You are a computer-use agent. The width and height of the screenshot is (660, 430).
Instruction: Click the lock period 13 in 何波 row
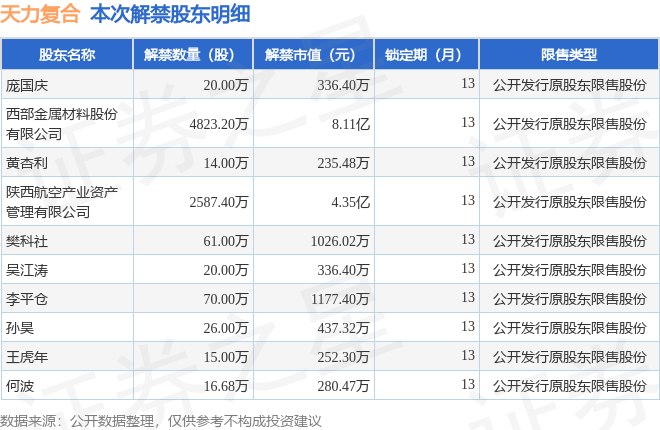coord(468,384)
